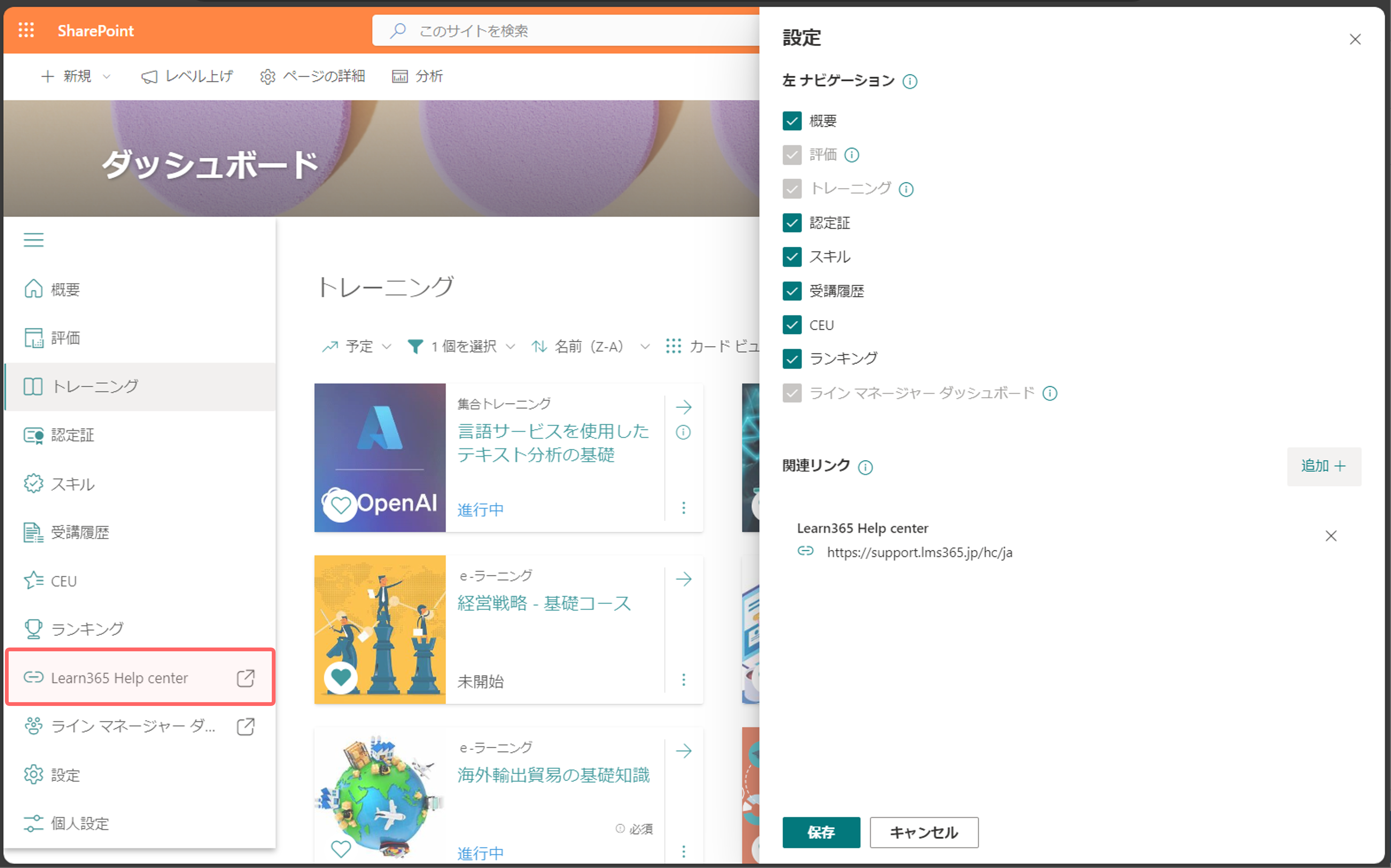Click 分析 in the command bar

click(417, 77)
